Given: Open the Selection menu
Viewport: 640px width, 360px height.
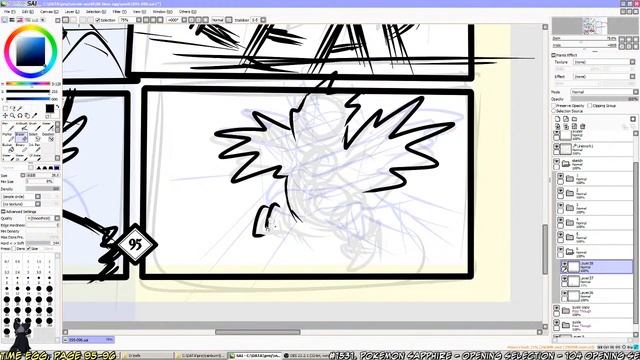Looking at the screenshot, I should [96, 12].
